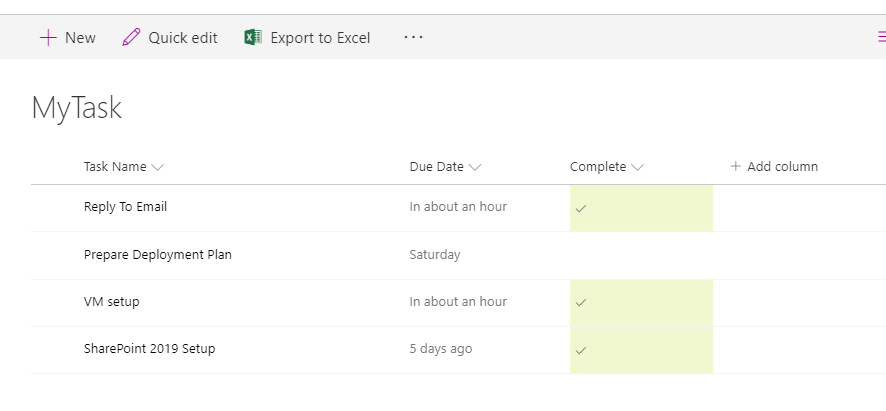Click the highlighted Complete cell for VM setup
This screenshot has width=886, height=411.
click(x=641, y=302)
